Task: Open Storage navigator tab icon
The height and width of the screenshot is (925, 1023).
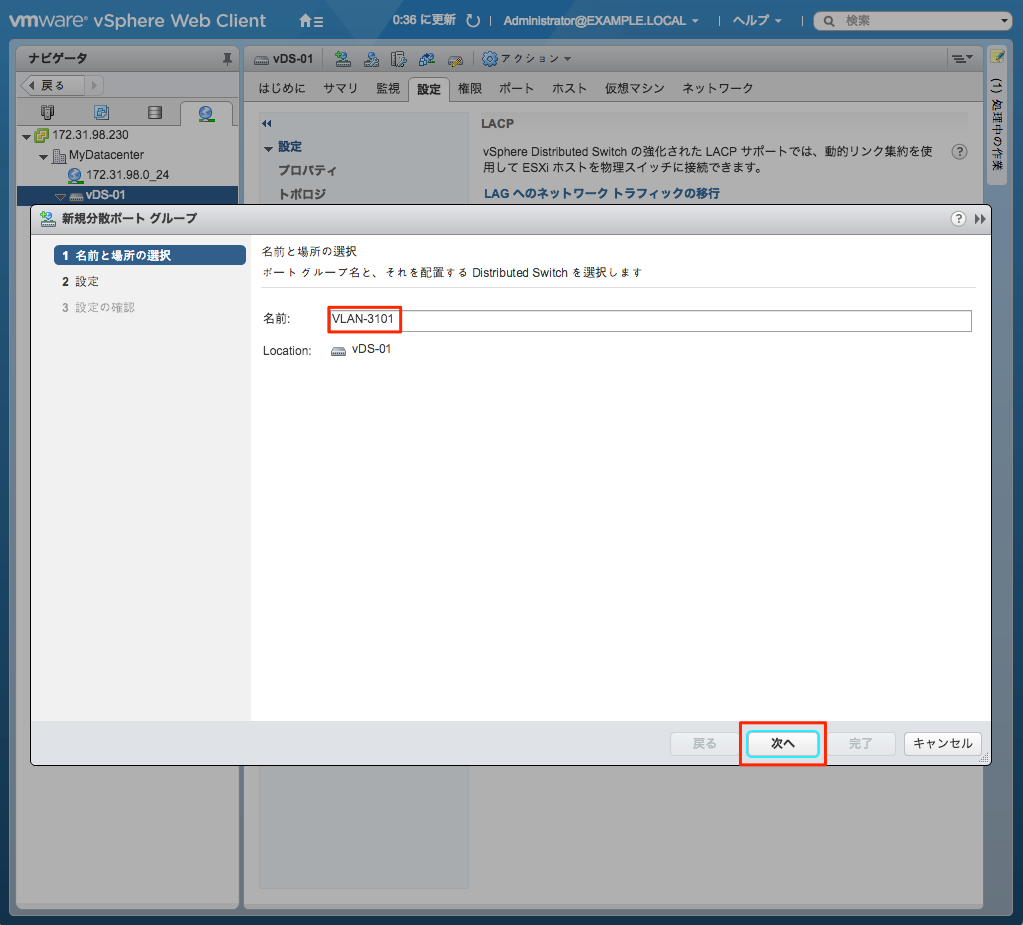Action: point(155,112)
